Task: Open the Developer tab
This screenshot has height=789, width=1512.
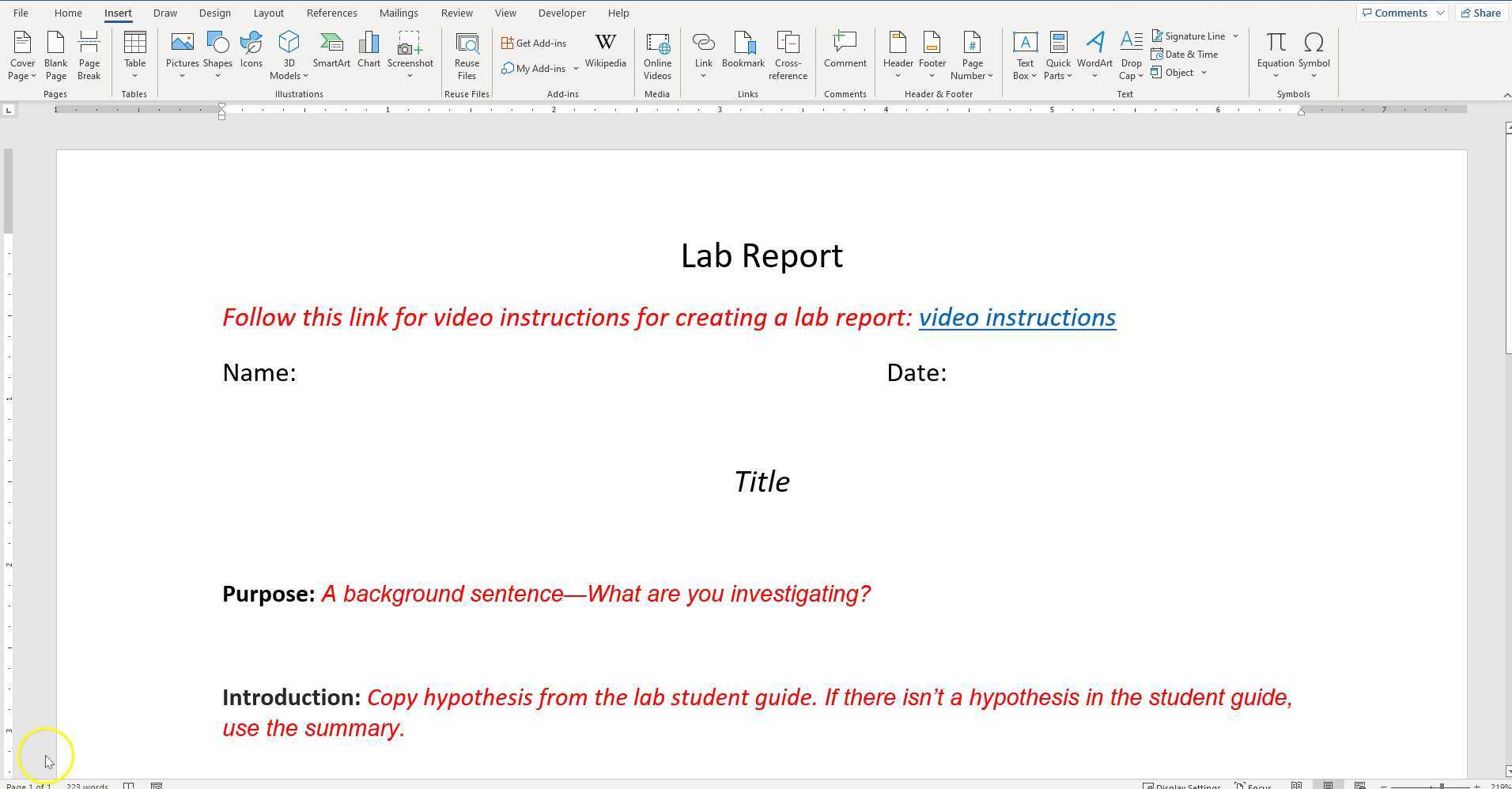Action: pyautogui.click(x=561, y=13)
